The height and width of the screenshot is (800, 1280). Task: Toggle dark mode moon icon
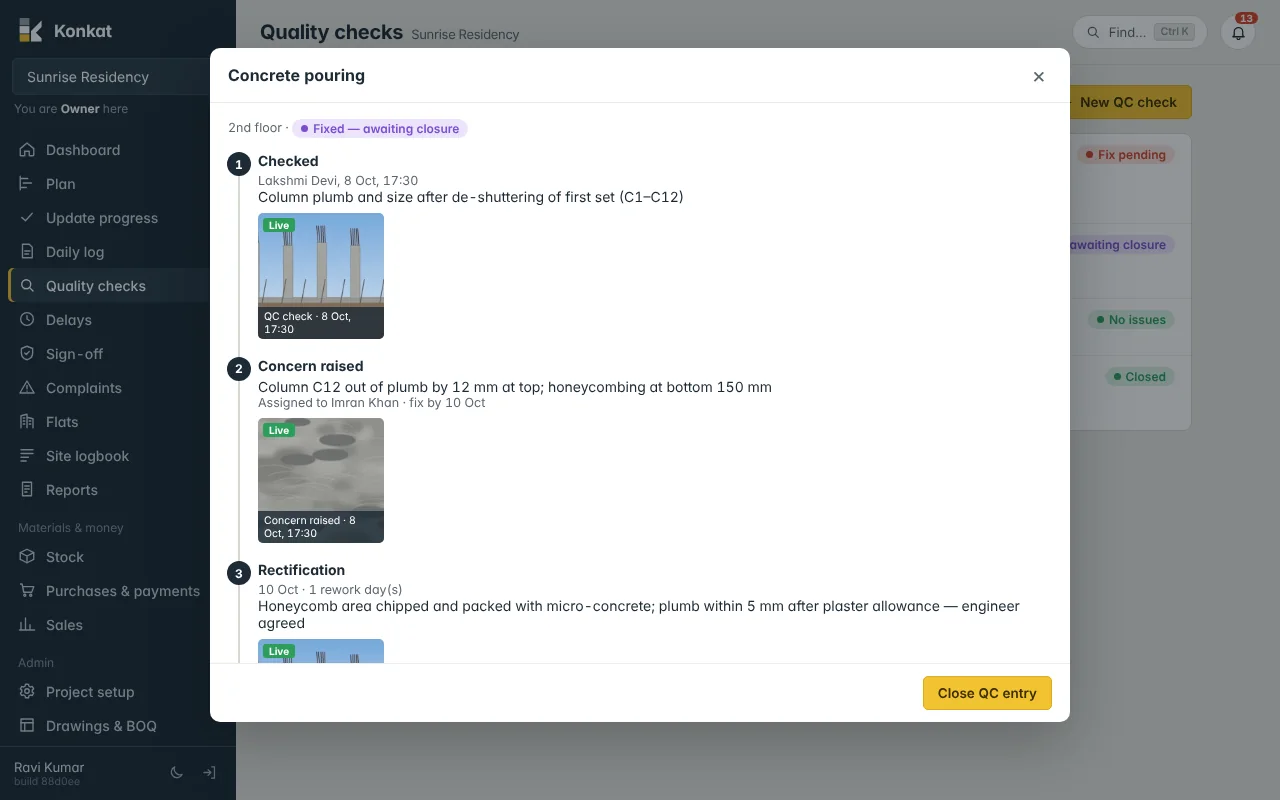click(177, 773)
